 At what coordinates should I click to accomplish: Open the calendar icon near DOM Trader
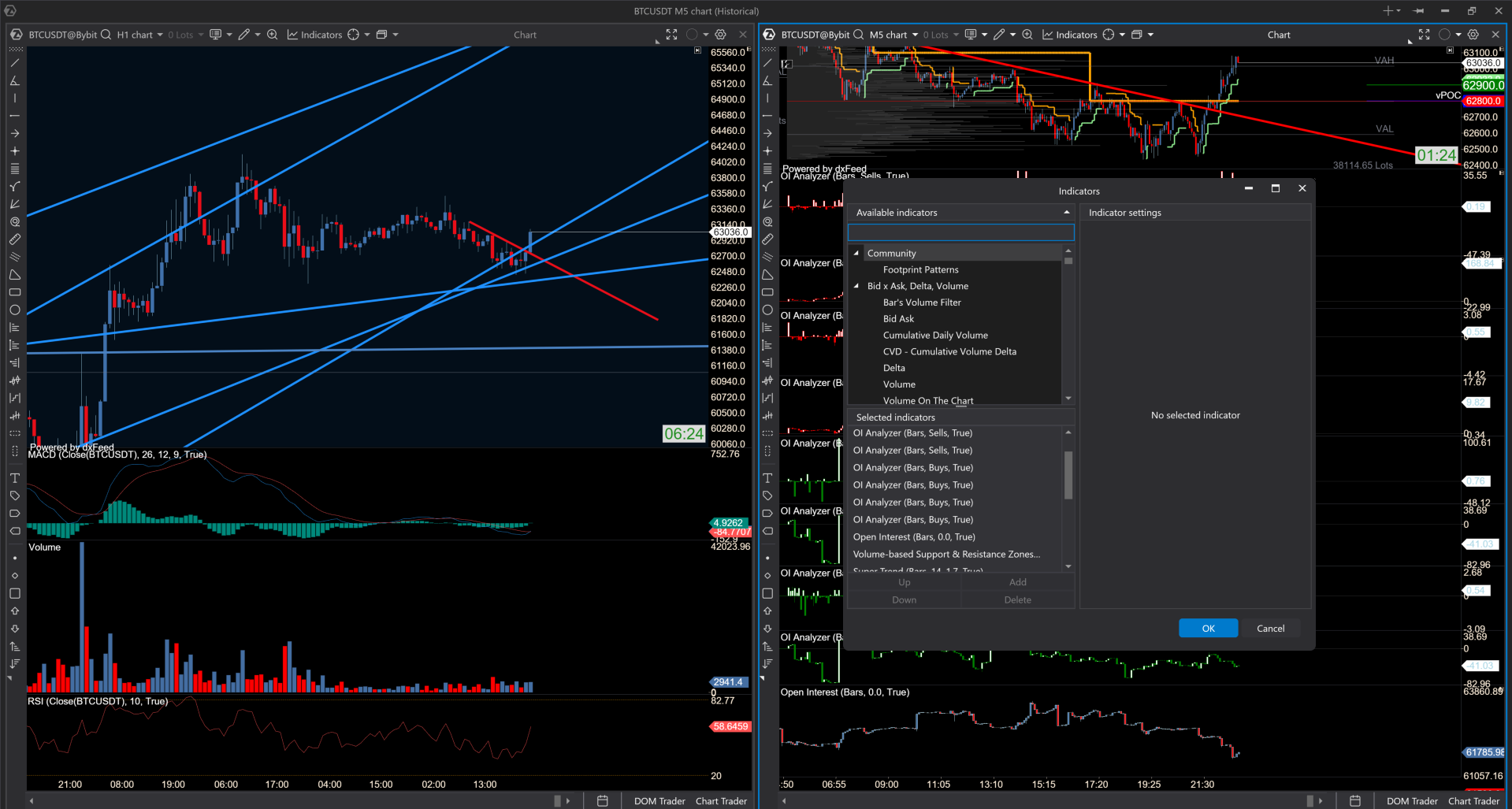point(603,800)
